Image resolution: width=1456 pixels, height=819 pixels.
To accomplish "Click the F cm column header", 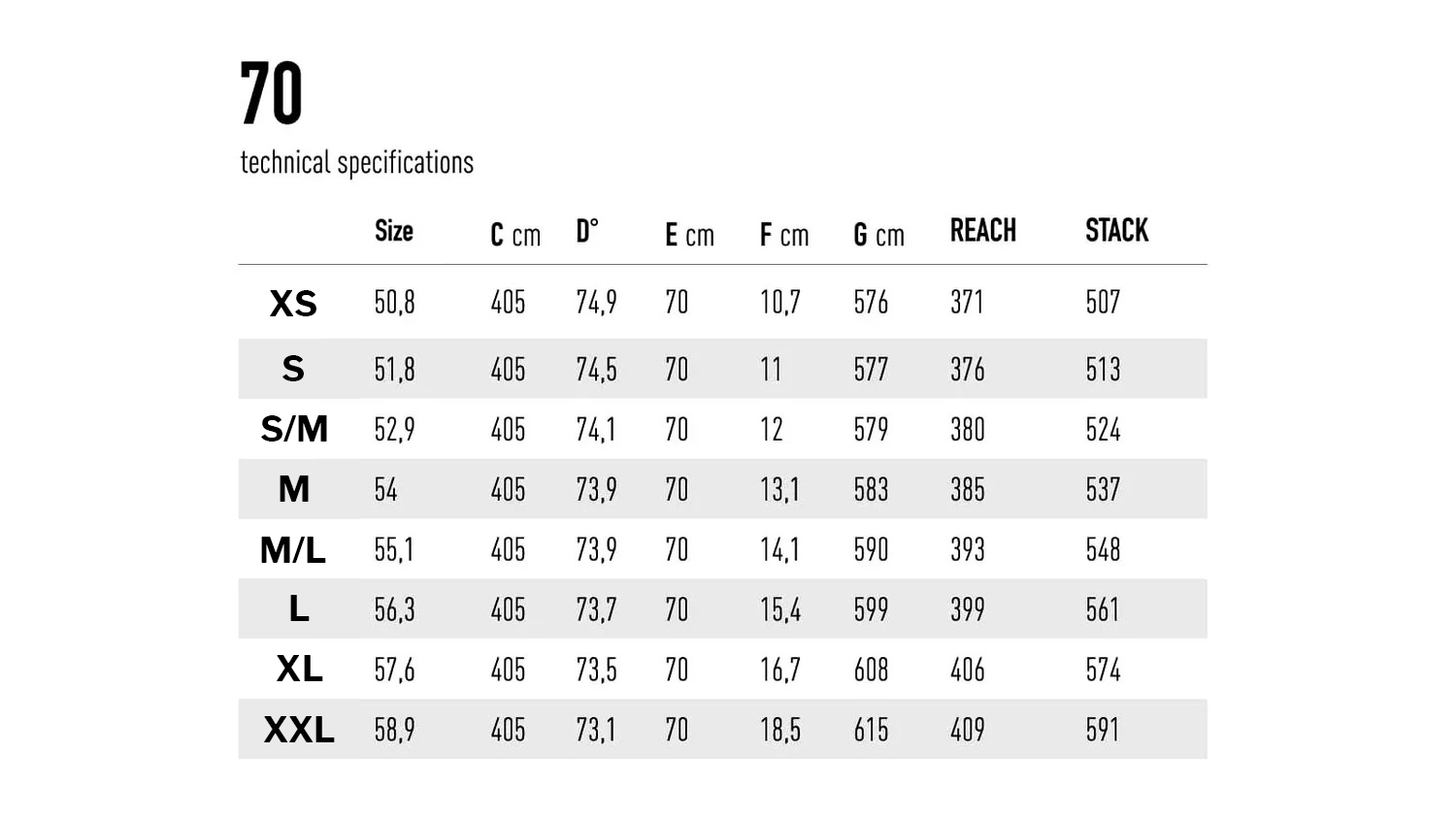I will (x=783, y=235).
